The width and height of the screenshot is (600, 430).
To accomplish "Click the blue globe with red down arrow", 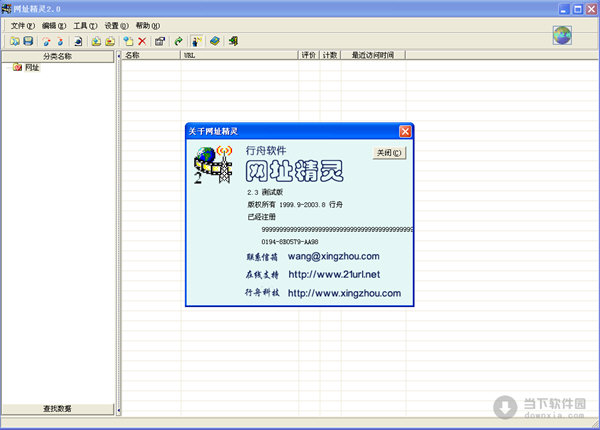I will pyautogui.click(x=60, y=41).
